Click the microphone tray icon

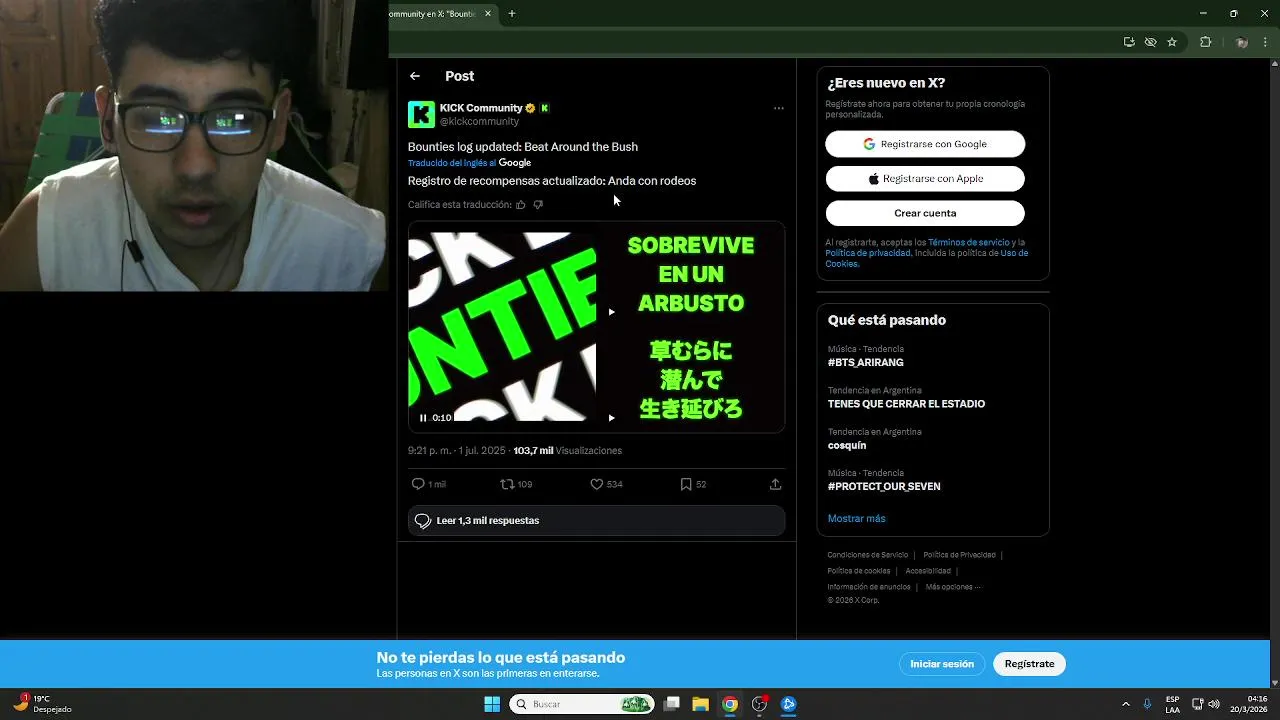[1147, 704]
